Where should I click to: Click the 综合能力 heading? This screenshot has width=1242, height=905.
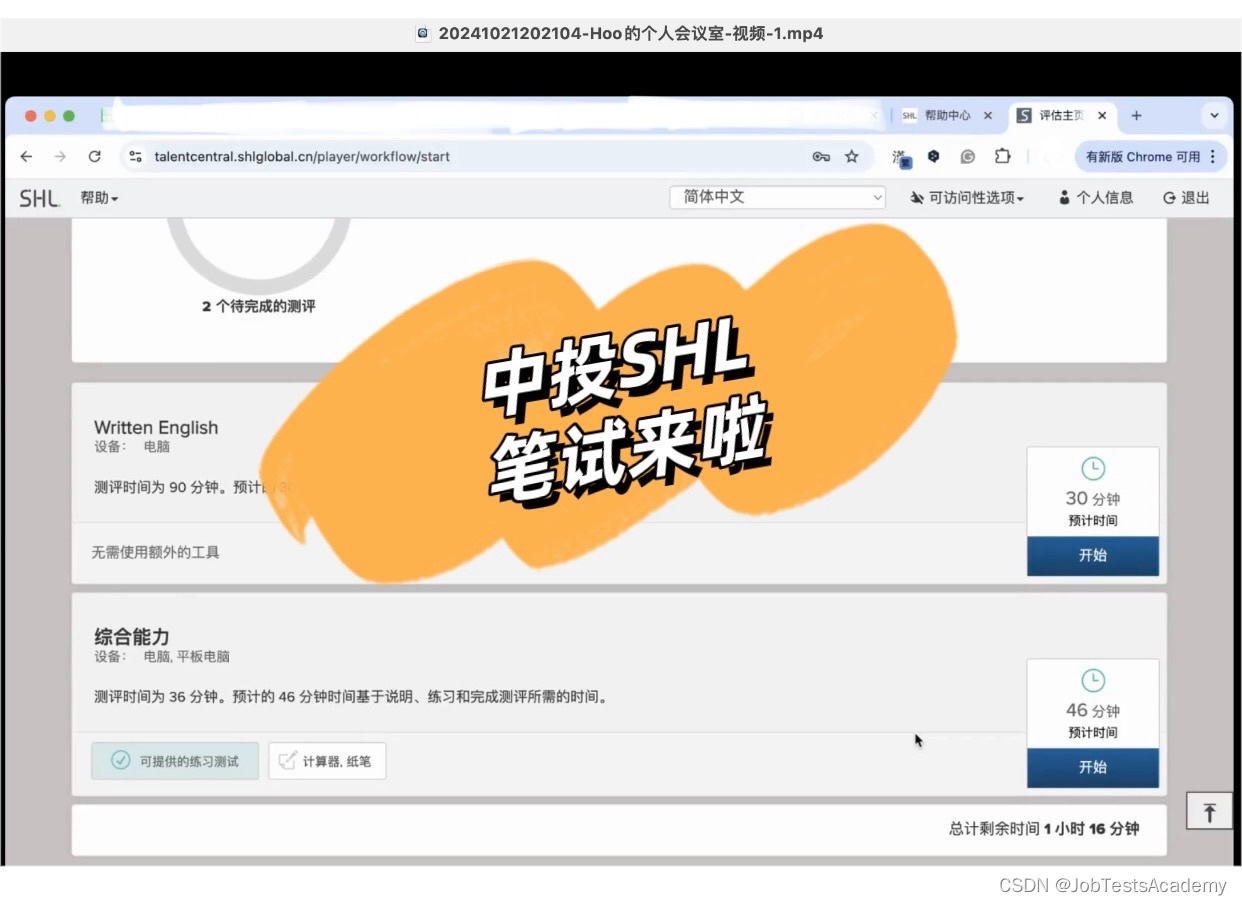coord(132,636)
